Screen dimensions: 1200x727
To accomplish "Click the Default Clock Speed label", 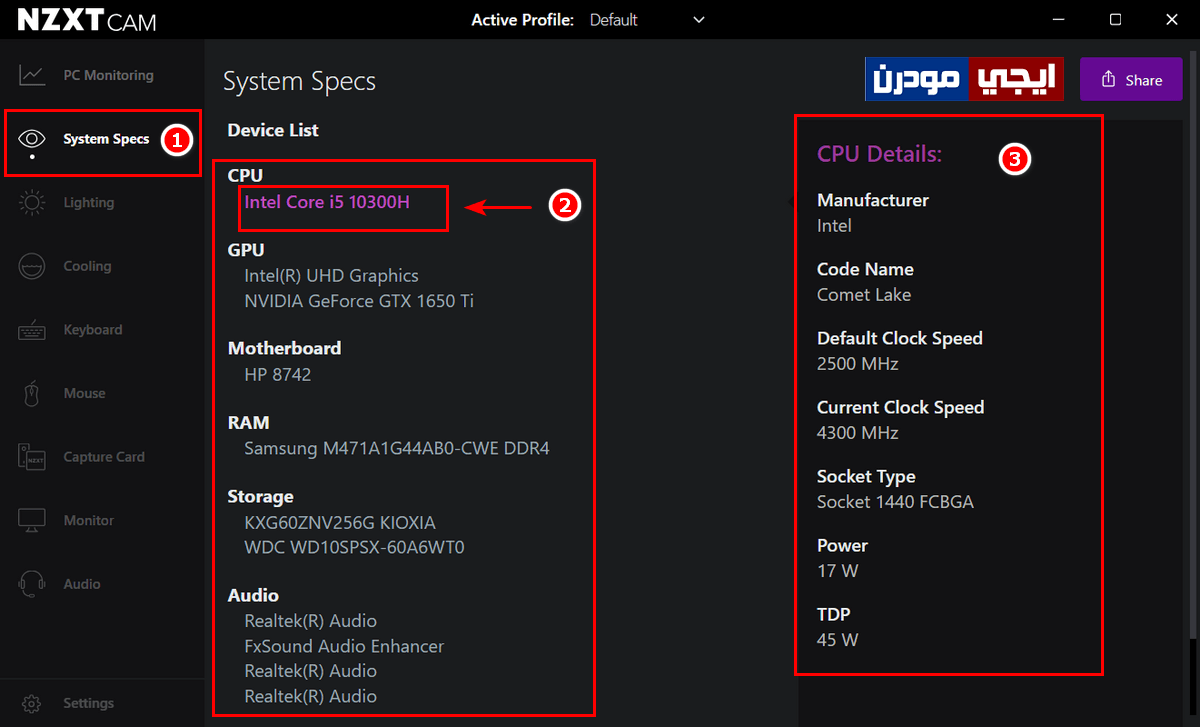I will click(900, 338).
